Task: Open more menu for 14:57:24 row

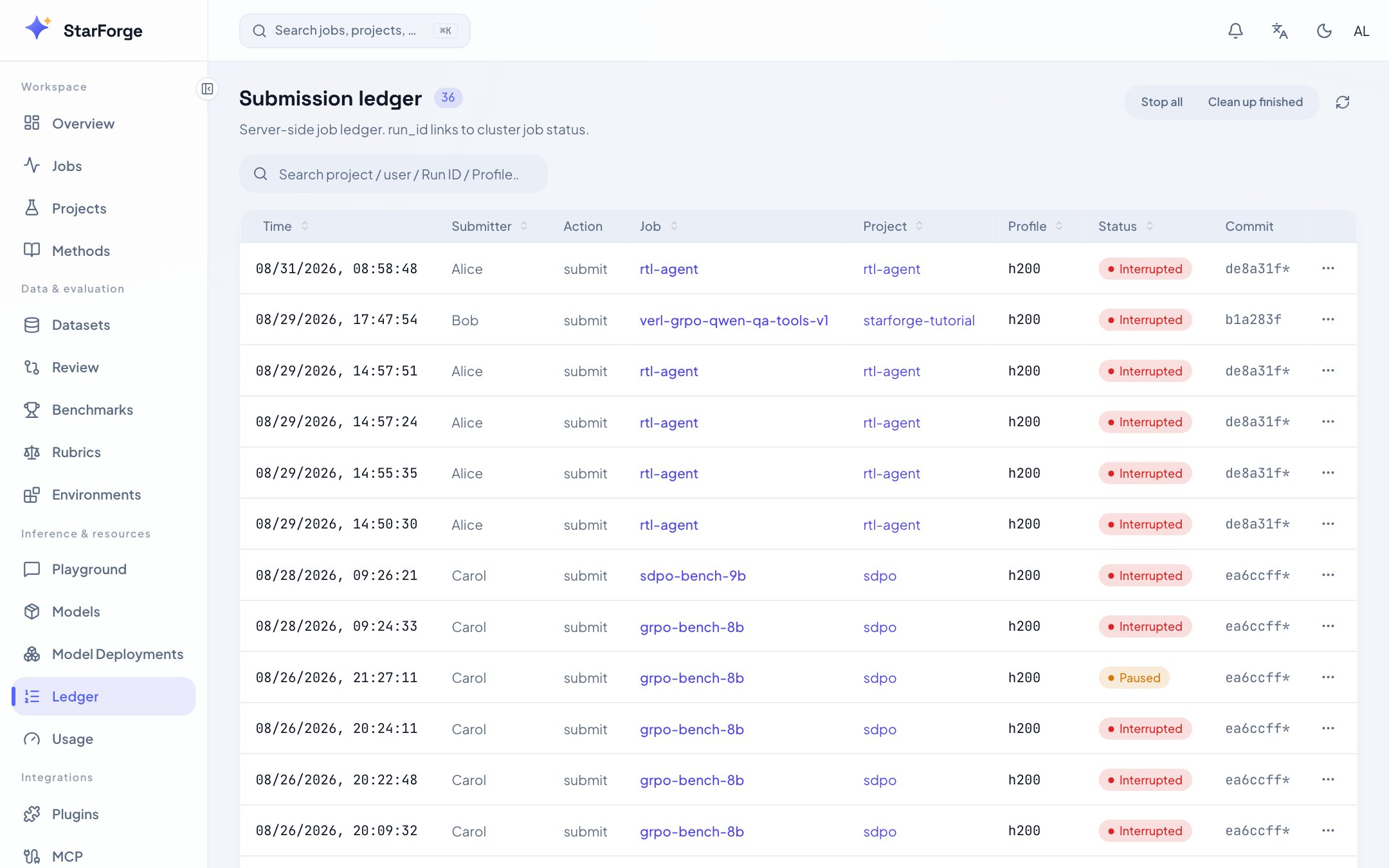Action: 1328,422
